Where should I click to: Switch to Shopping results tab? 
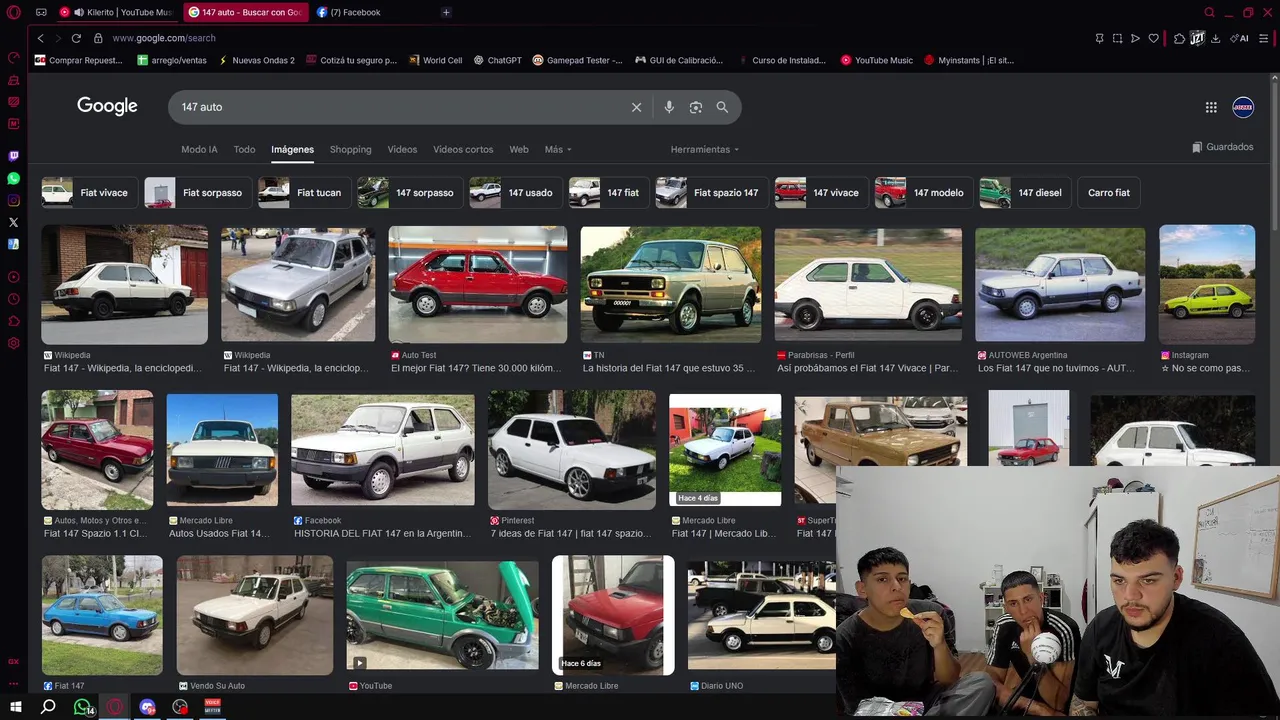(x=351, y=149)
